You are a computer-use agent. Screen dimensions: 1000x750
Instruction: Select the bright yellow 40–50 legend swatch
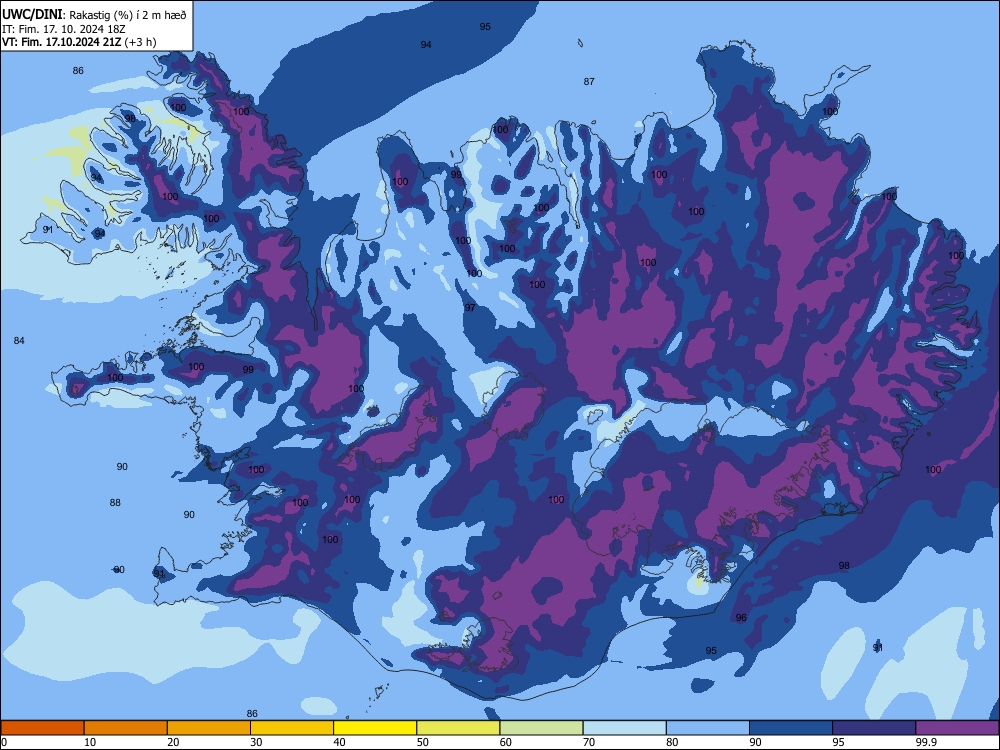[375, 728]
